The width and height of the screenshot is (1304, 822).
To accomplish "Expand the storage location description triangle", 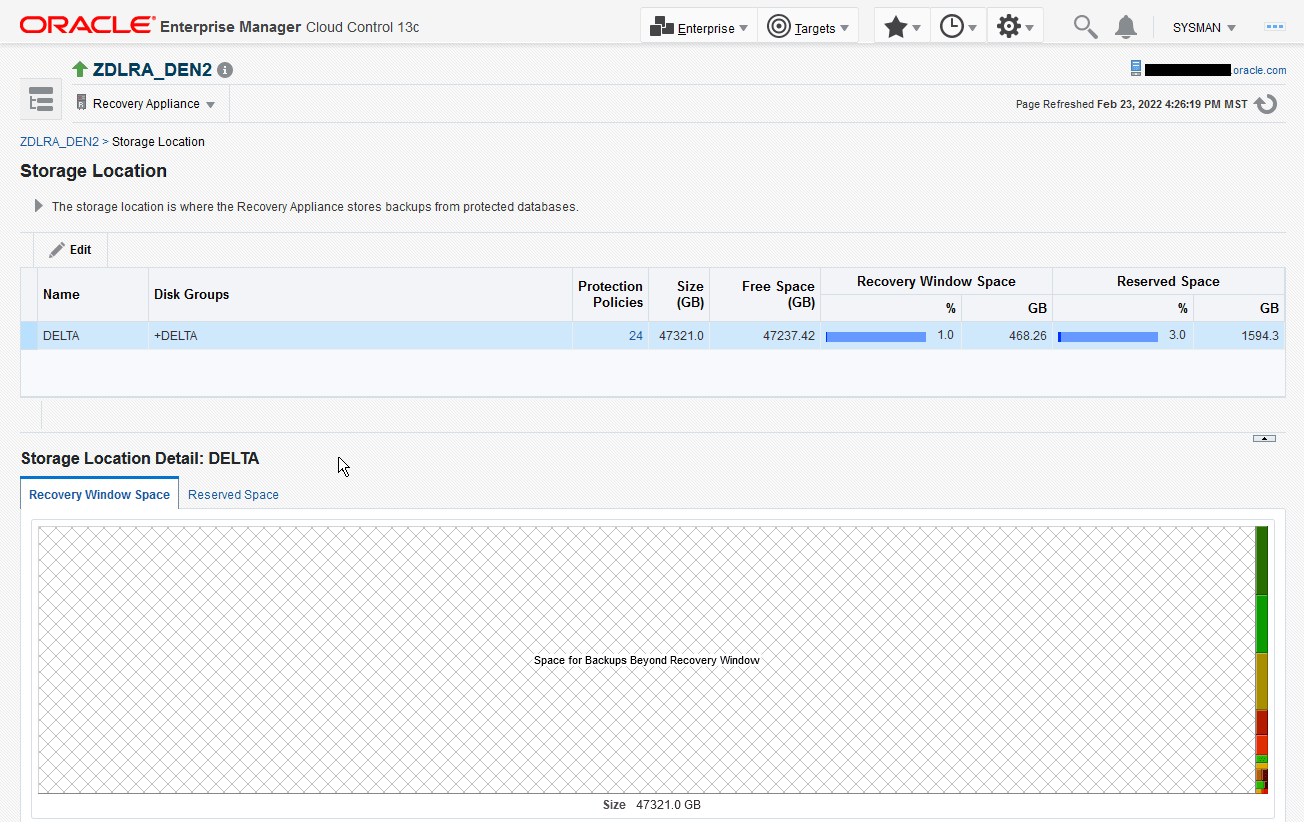I will point(39,206).
